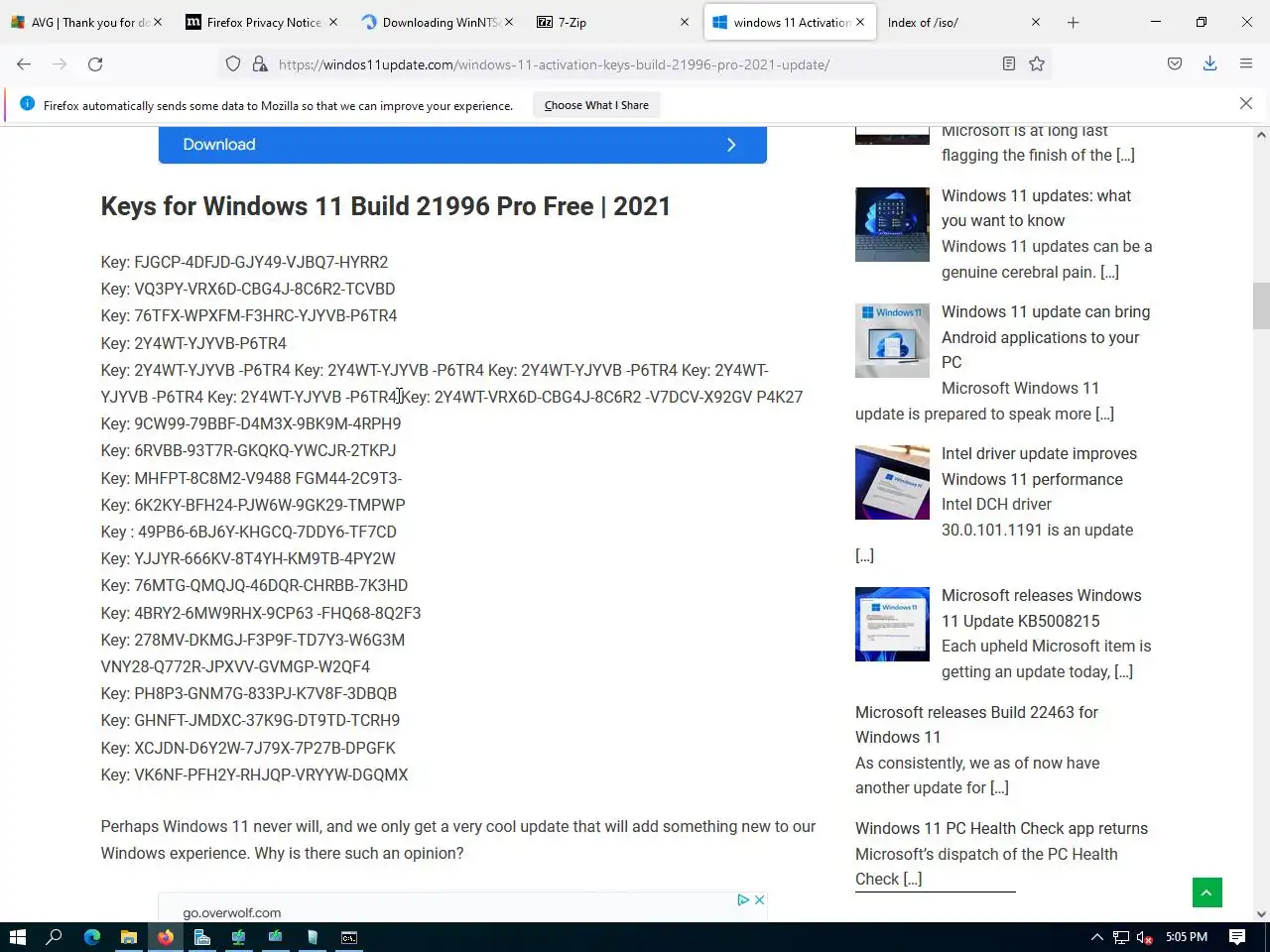1270x952 pixels.
Task: Click the Android applications article thumbnail
Action: (892, 340)
